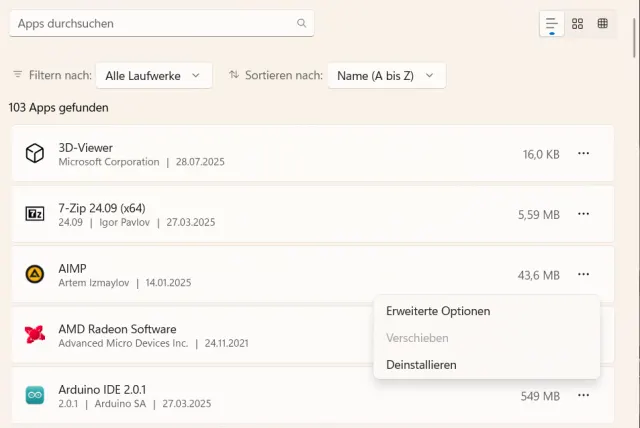The width and height of the screenshot is (640, 428).
Task: Focus the Apps durchsuchen search field
Action: pos(150,23)
